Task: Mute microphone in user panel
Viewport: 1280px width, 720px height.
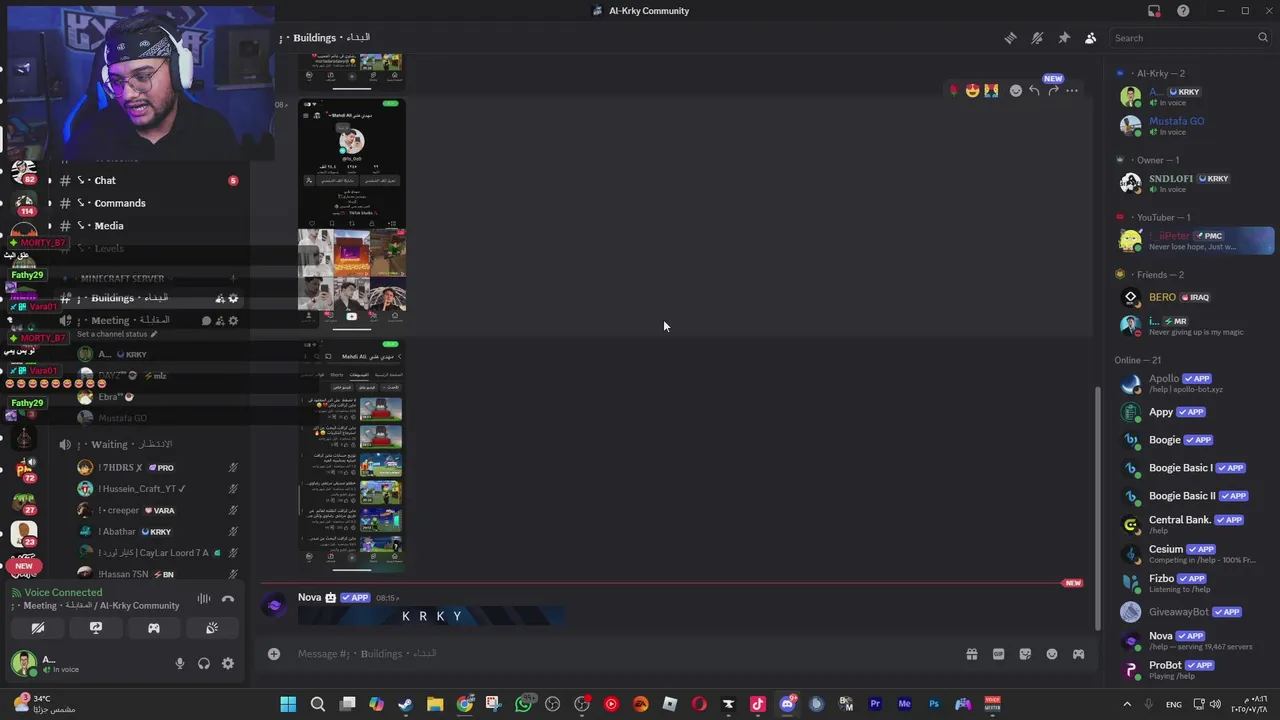Action: point(180,663)
